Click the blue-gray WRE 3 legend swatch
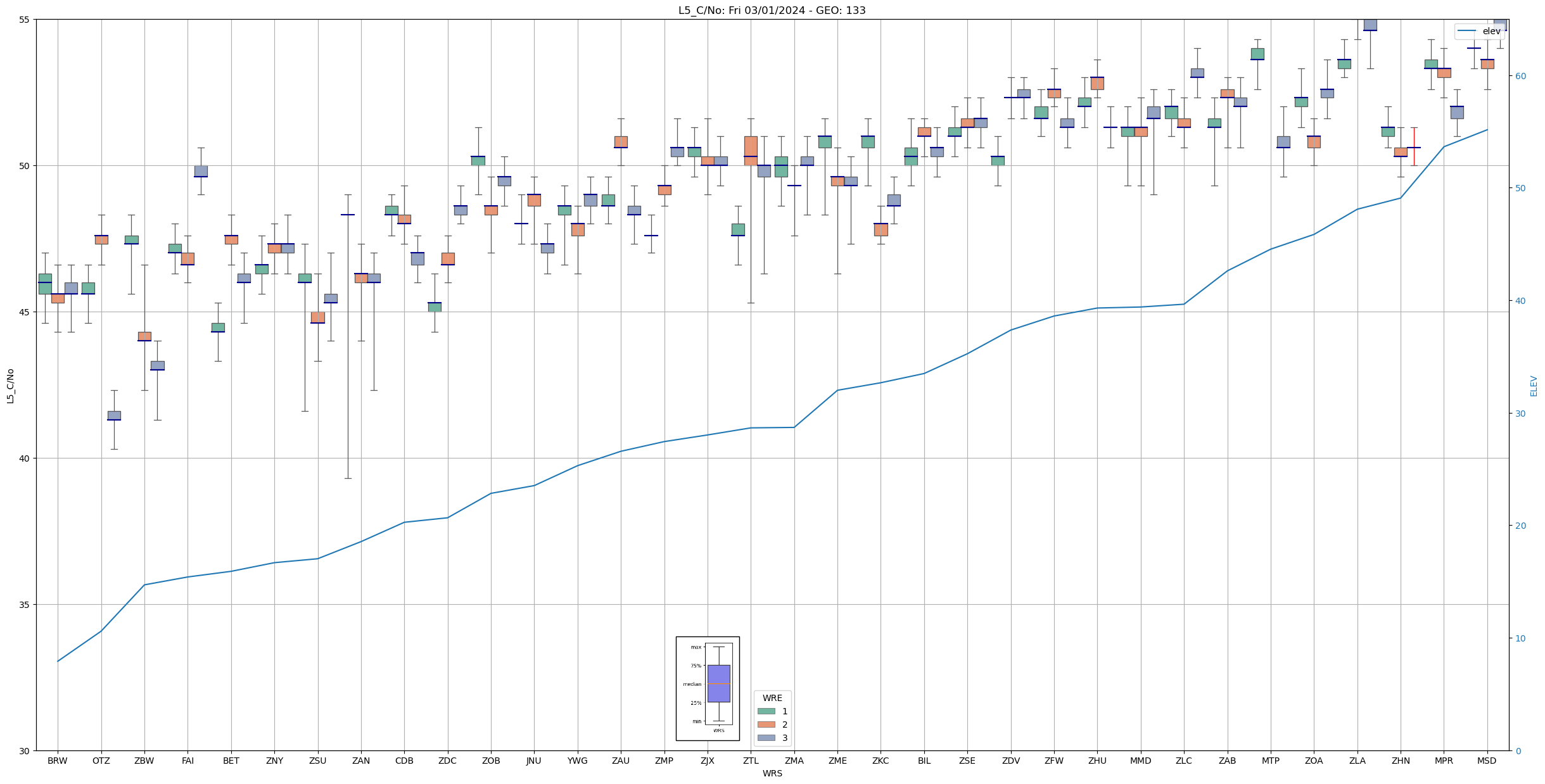This screenshot has width=1545, height=784. [x=766, y=738]
